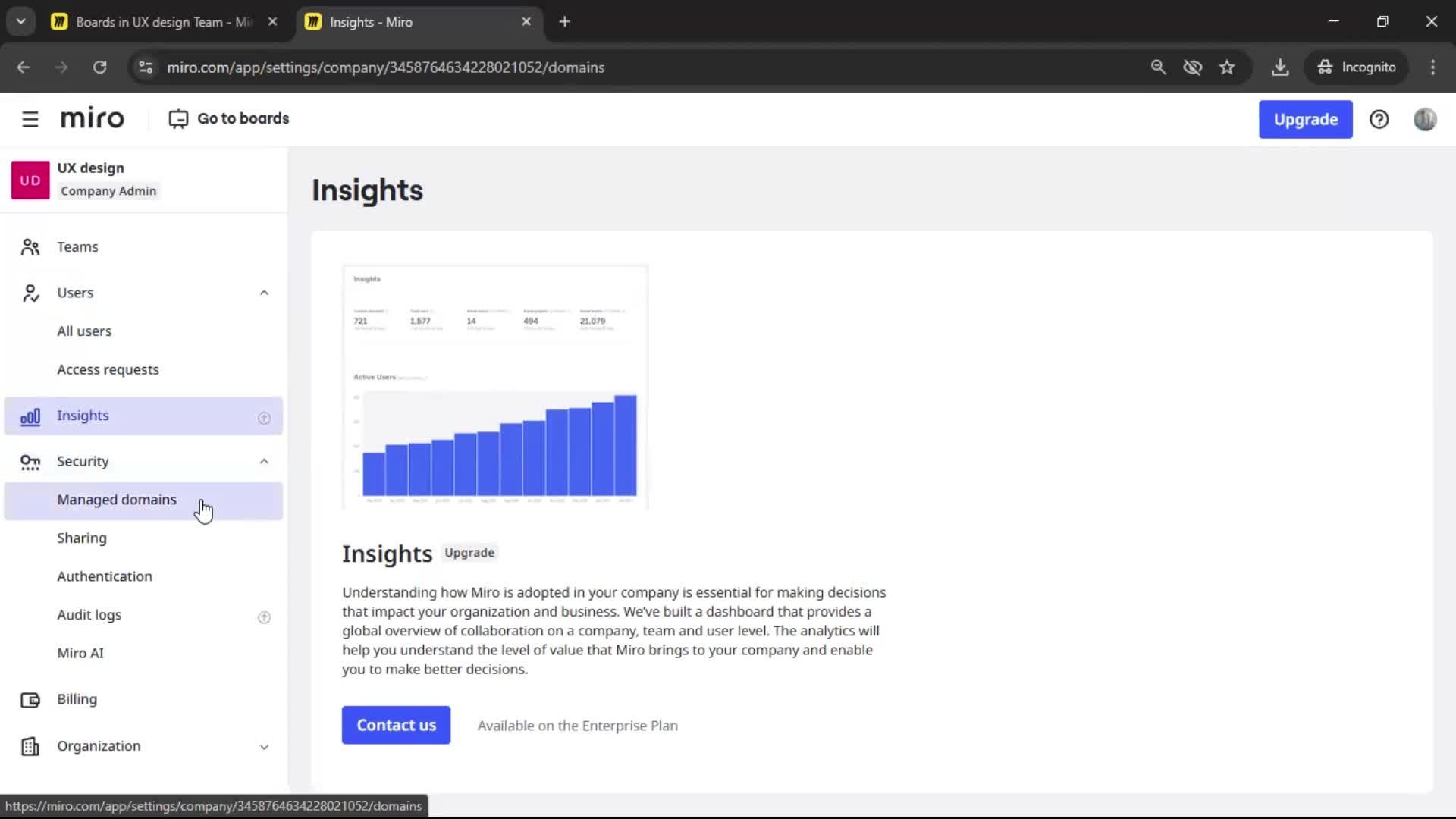The image size is (1456, 819).
Task: Open Authentication settings
Action: 143,577
